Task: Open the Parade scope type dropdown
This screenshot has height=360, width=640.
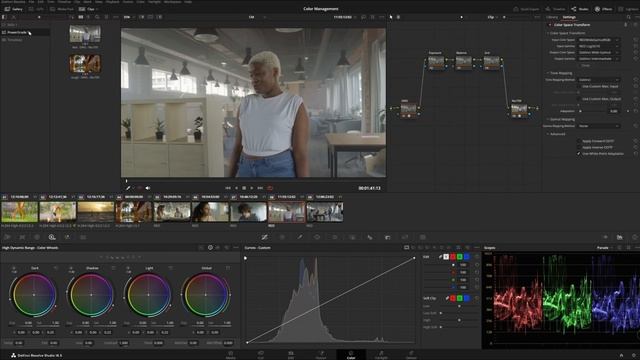Action: pyautogui.click(x=604, y=248)
